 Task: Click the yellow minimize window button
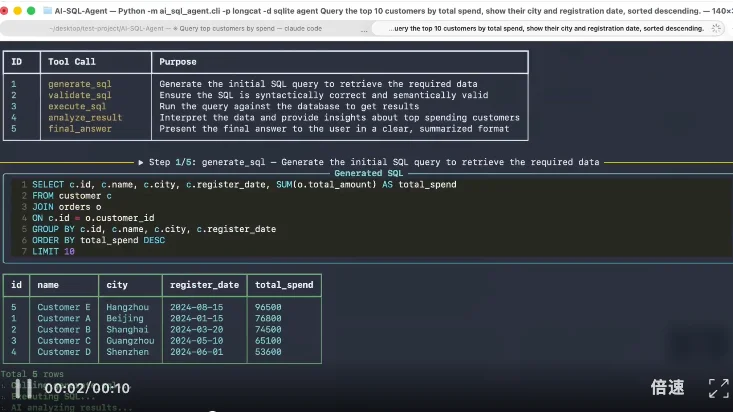point(17,11)
